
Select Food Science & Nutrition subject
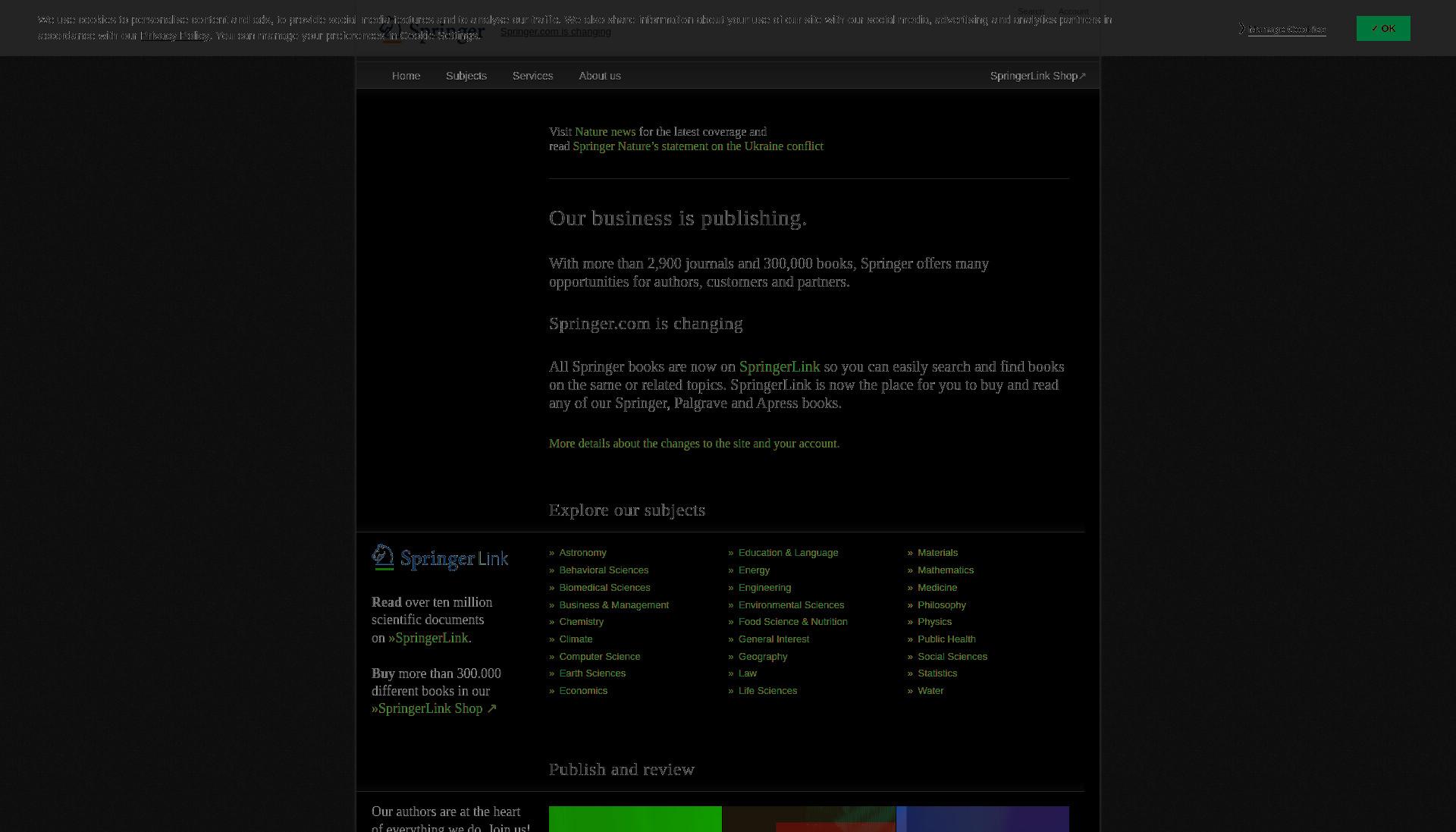(x=792, y=622)
